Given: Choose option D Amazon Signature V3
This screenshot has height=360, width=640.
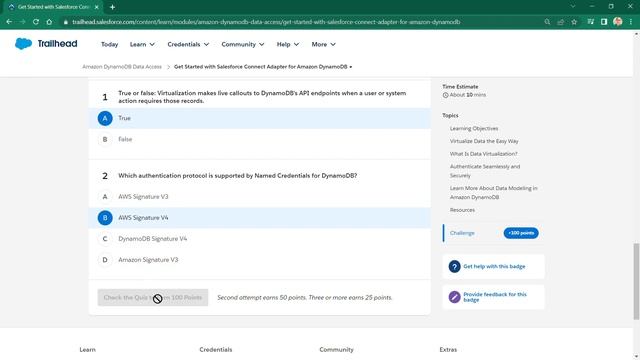Looking at the screenshot, I should pyautogui.click(x=260, y=260).
